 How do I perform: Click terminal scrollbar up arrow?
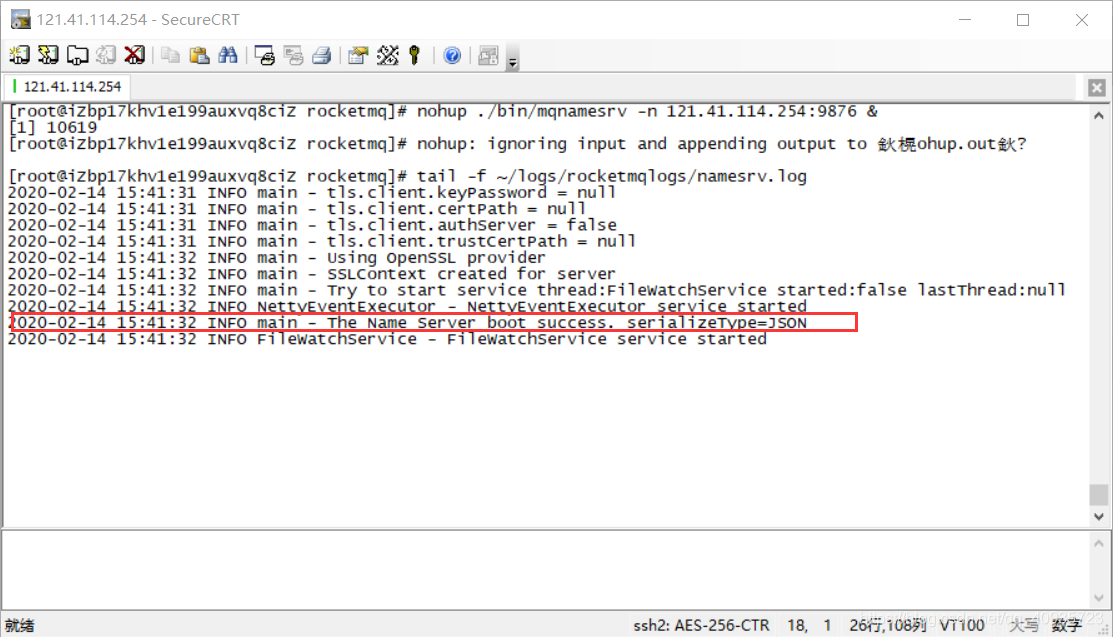click(x=1099, y=115)
